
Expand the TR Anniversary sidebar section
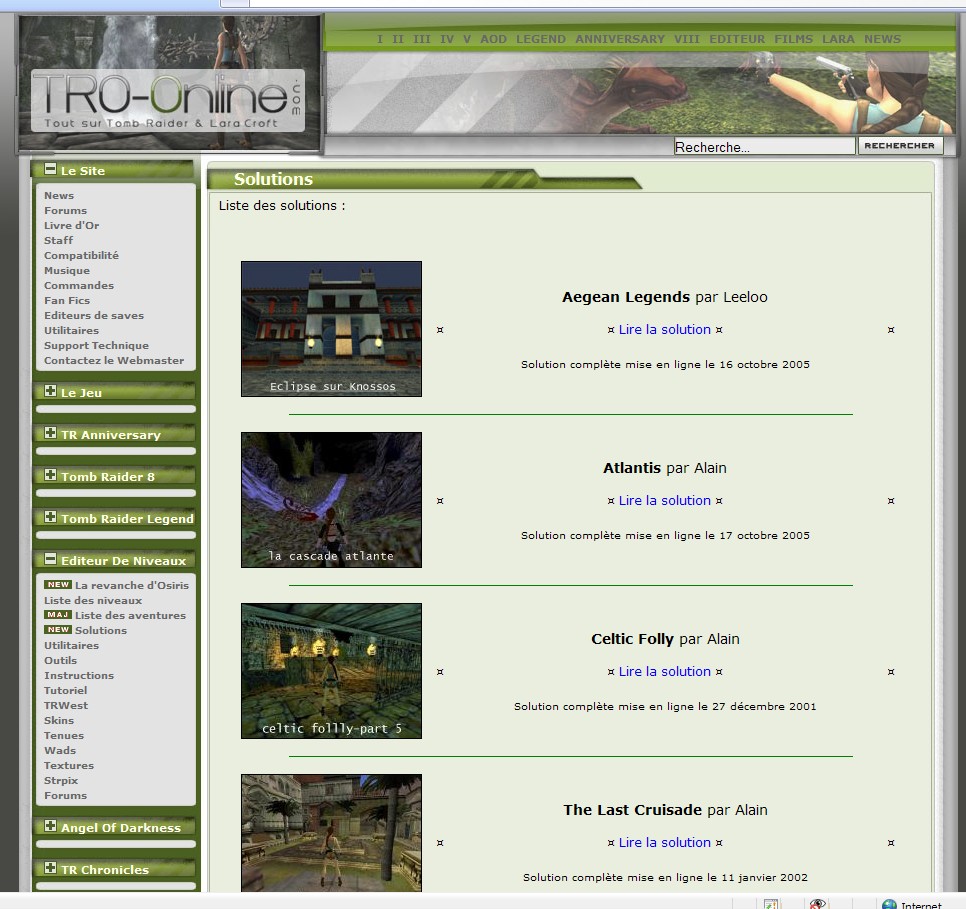pyautogui.click(x=51, y=433)
